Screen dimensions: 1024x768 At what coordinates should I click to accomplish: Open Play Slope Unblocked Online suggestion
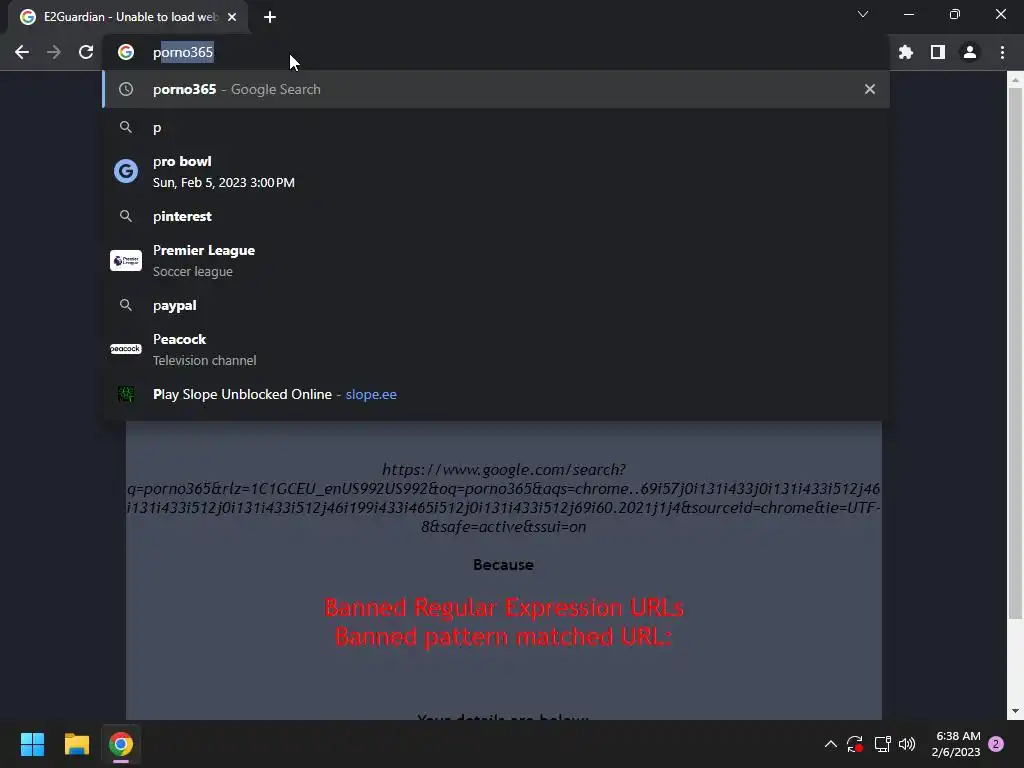496,394
